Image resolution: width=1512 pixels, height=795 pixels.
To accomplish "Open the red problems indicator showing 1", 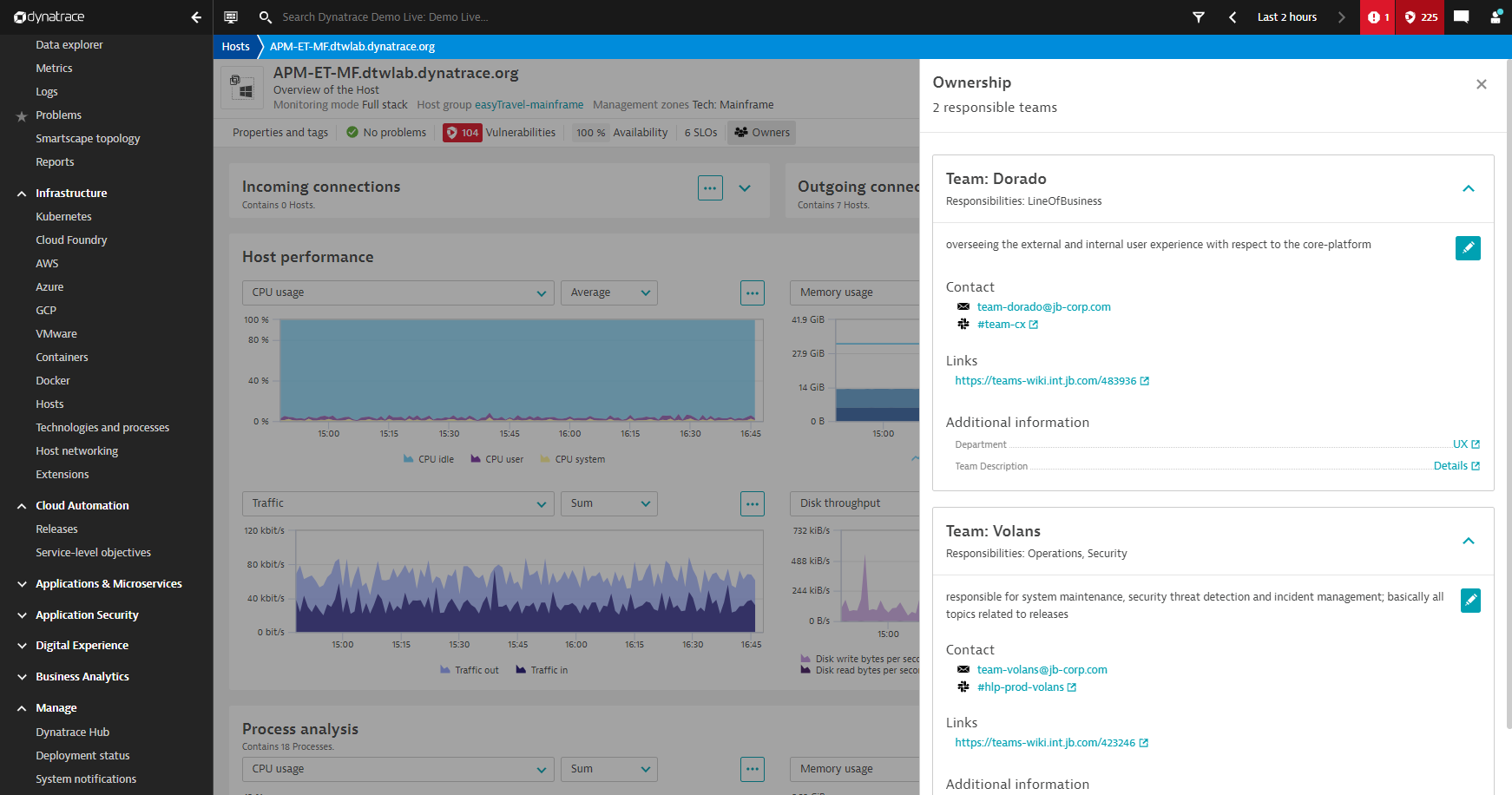I will coord(1377,17).
